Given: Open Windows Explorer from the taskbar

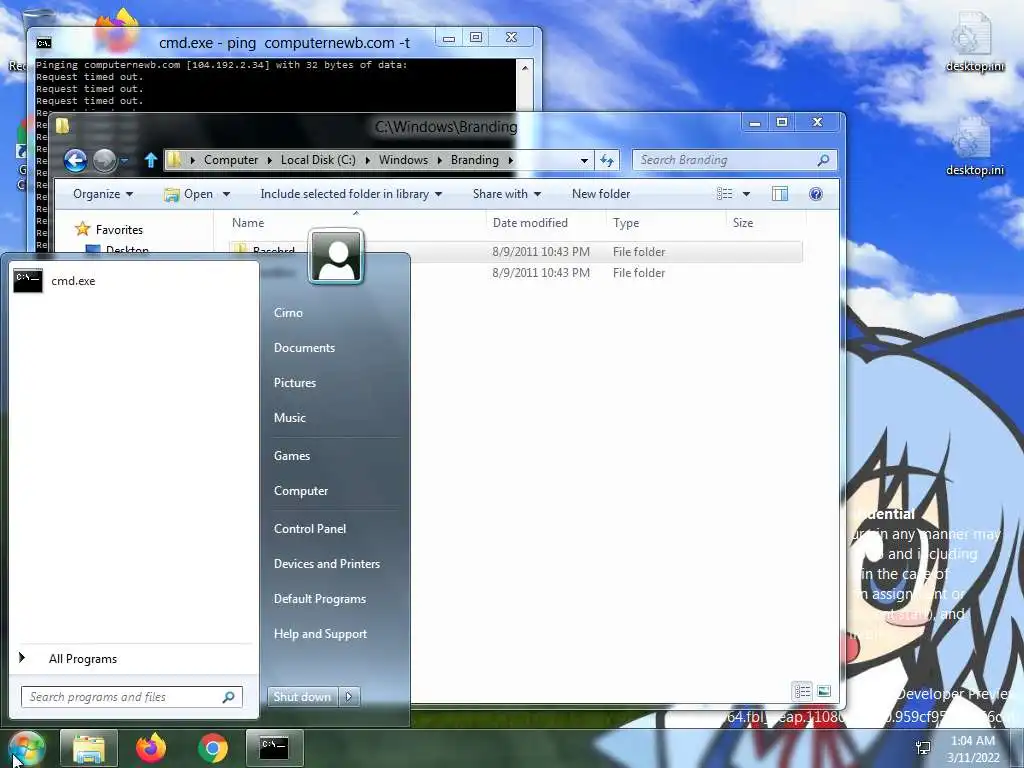Looking at the screenshot, I should click(x=89, y=748).
